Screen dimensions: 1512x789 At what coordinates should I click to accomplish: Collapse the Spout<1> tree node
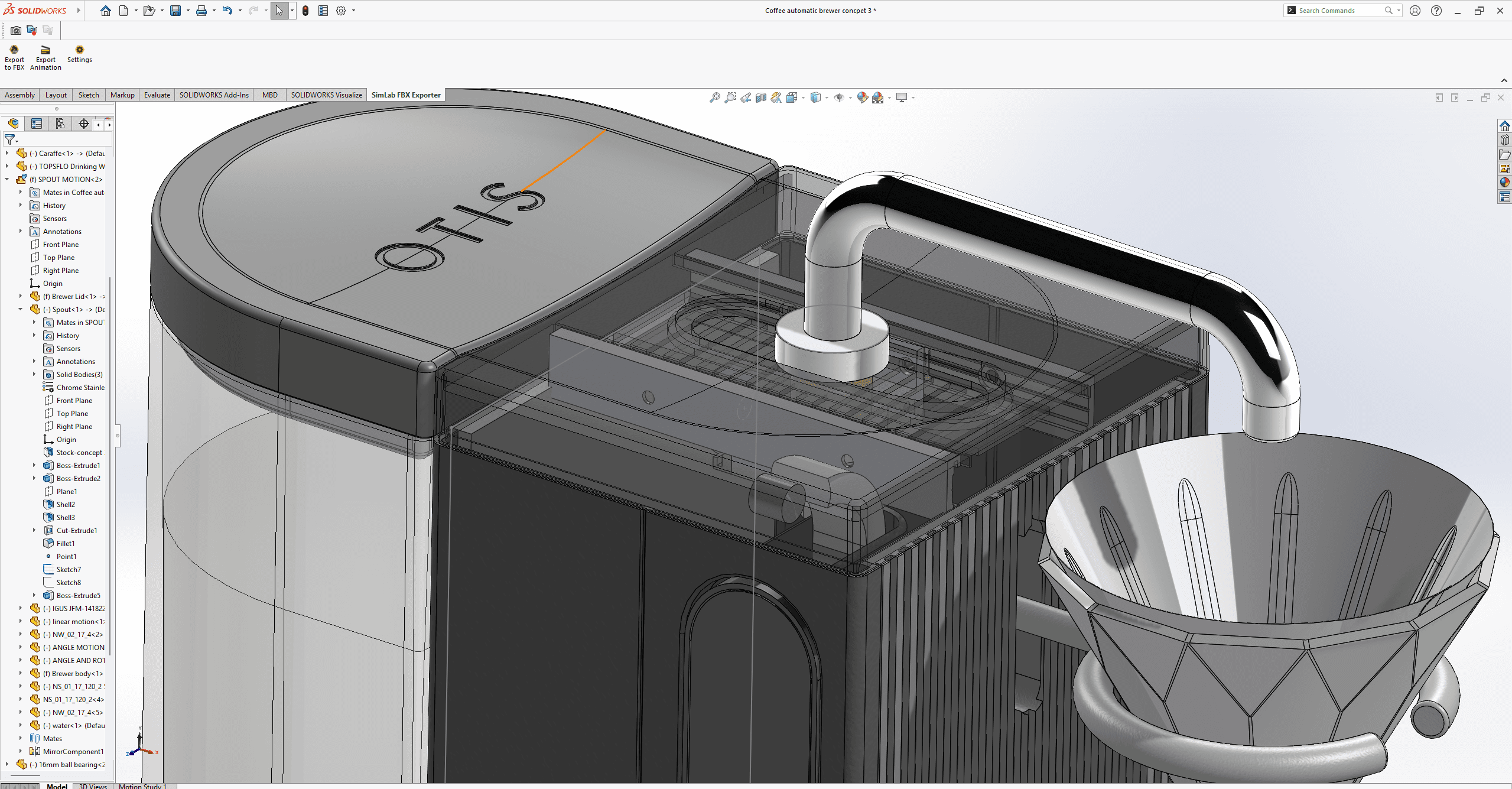[x=21, y=309]
